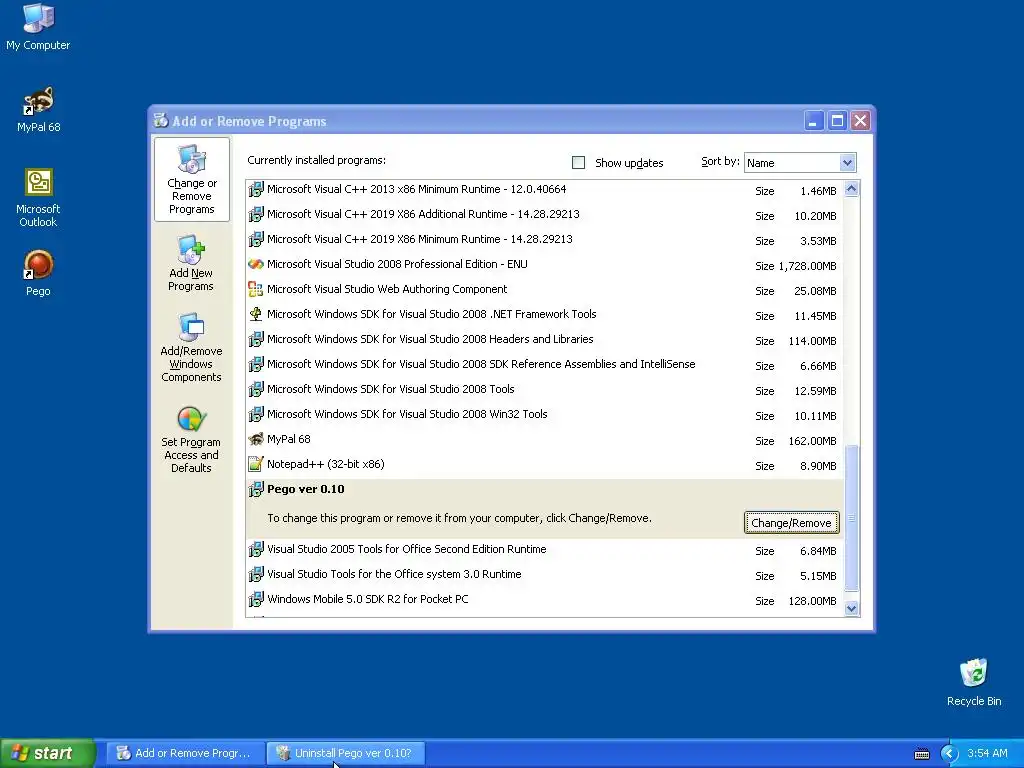Enable the Show updates checkbox
1024x768 pixels.
tap(578, 163)
